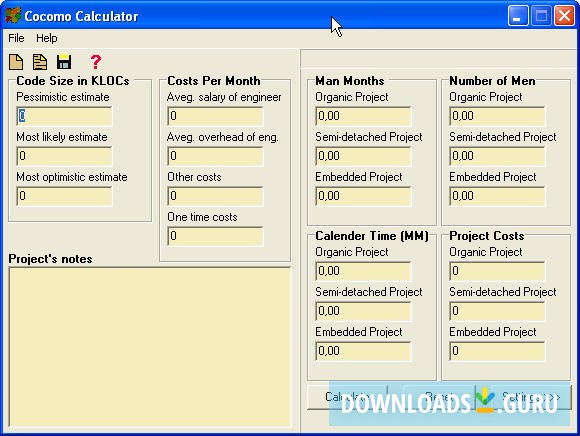Viewport: 580px width, 436px height.
Task: Click Number of Men Semi-detached Project field
Action: tap(497, 156)
